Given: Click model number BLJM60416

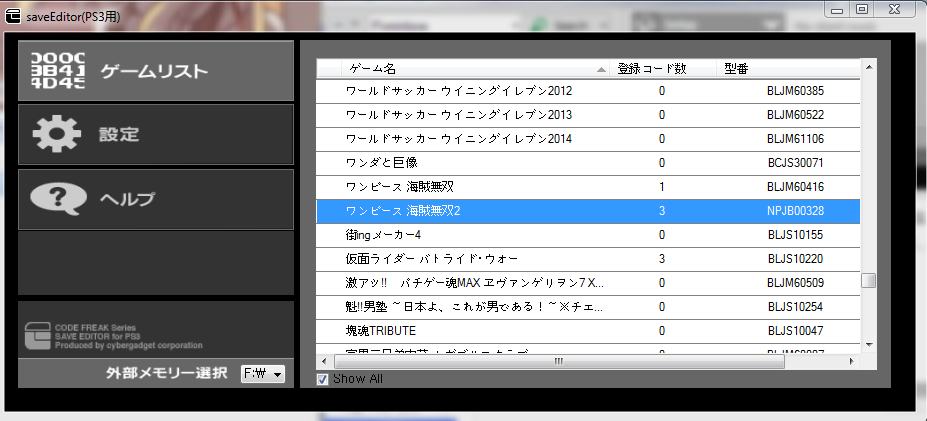Looking at the screenshot, I should coord(795,187).
